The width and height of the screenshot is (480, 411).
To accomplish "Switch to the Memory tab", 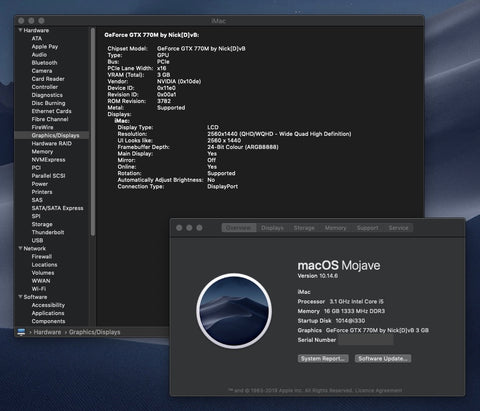I will (x=335, y=228).
